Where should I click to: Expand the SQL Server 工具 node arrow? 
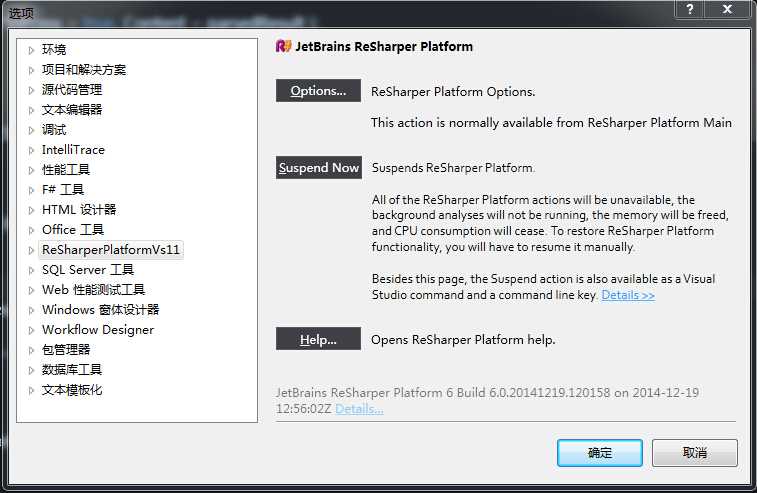[x=31, y=270]
